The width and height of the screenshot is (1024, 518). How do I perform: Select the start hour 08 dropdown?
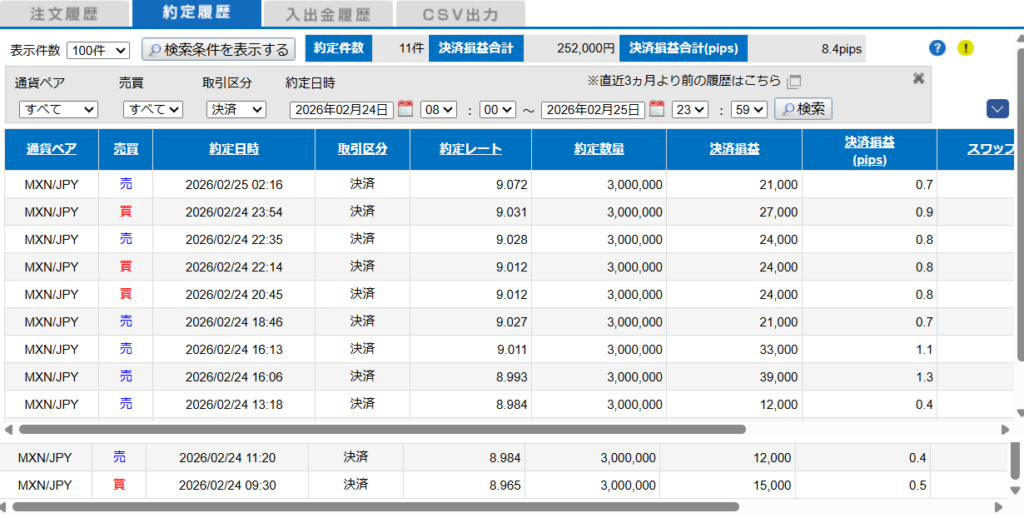coord(438,109)
